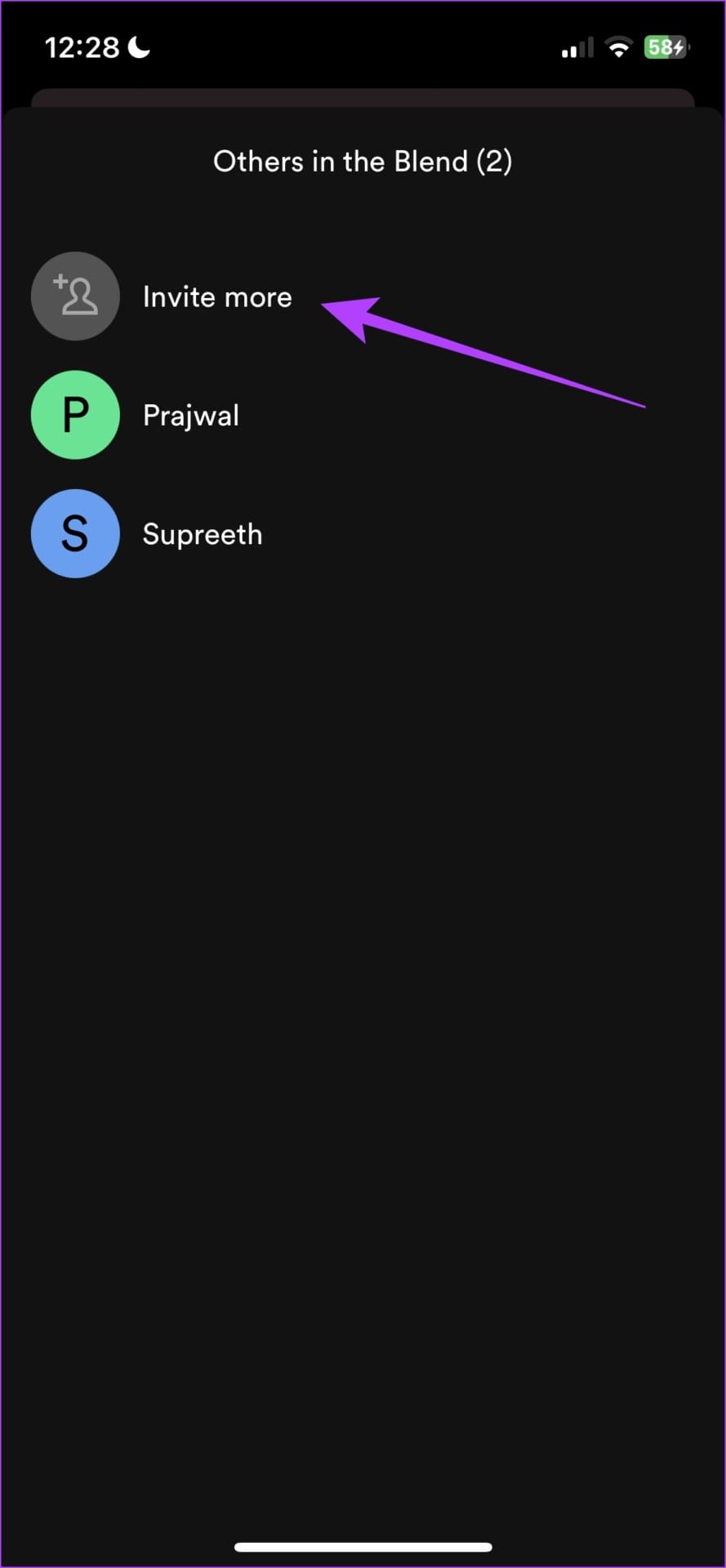Open Supreeth's blue S avatar
Screen dimensions: 726x1568
[75, 533]
